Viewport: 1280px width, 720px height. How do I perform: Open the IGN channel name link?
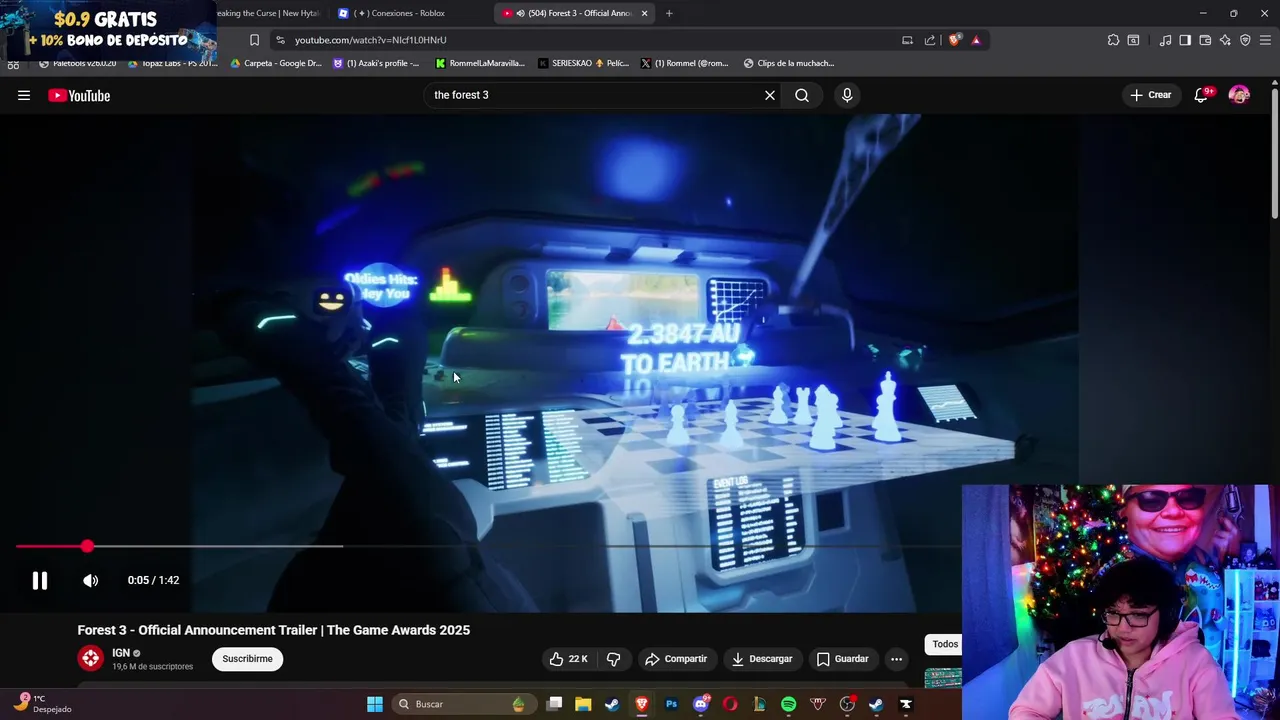pyautogui.click(x=121, y=653)
